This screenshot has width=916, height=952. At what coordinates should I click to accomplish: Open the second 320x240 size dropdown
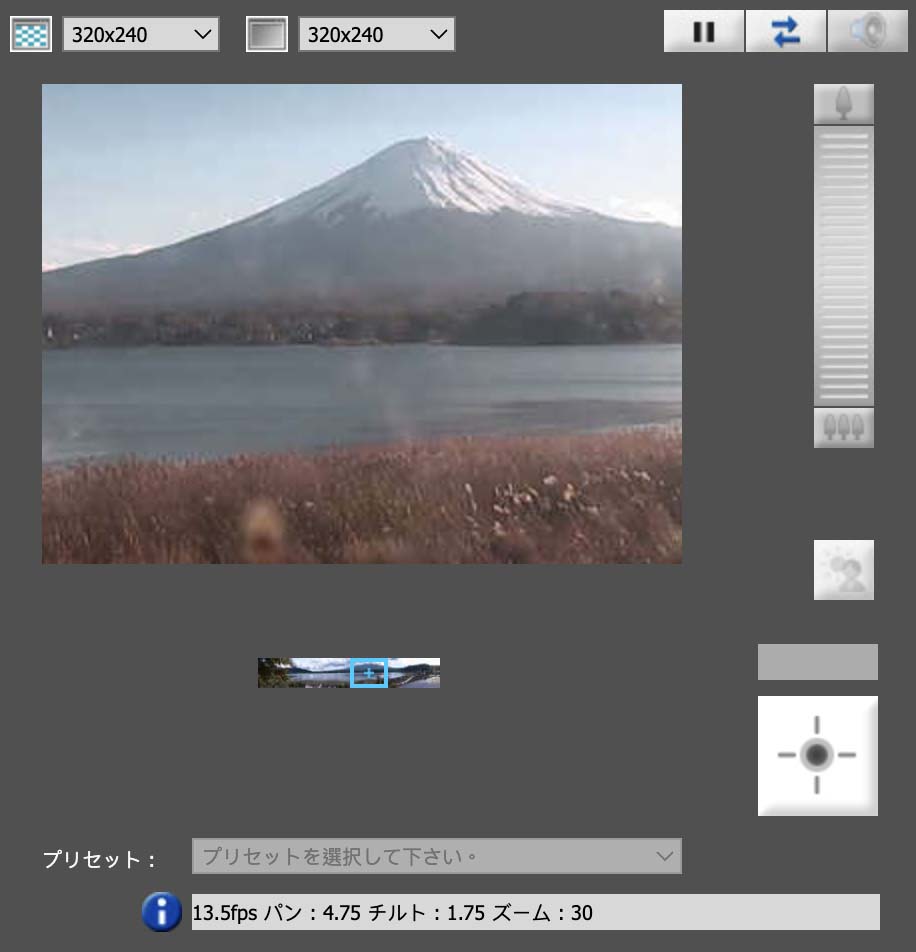[376, 35]
